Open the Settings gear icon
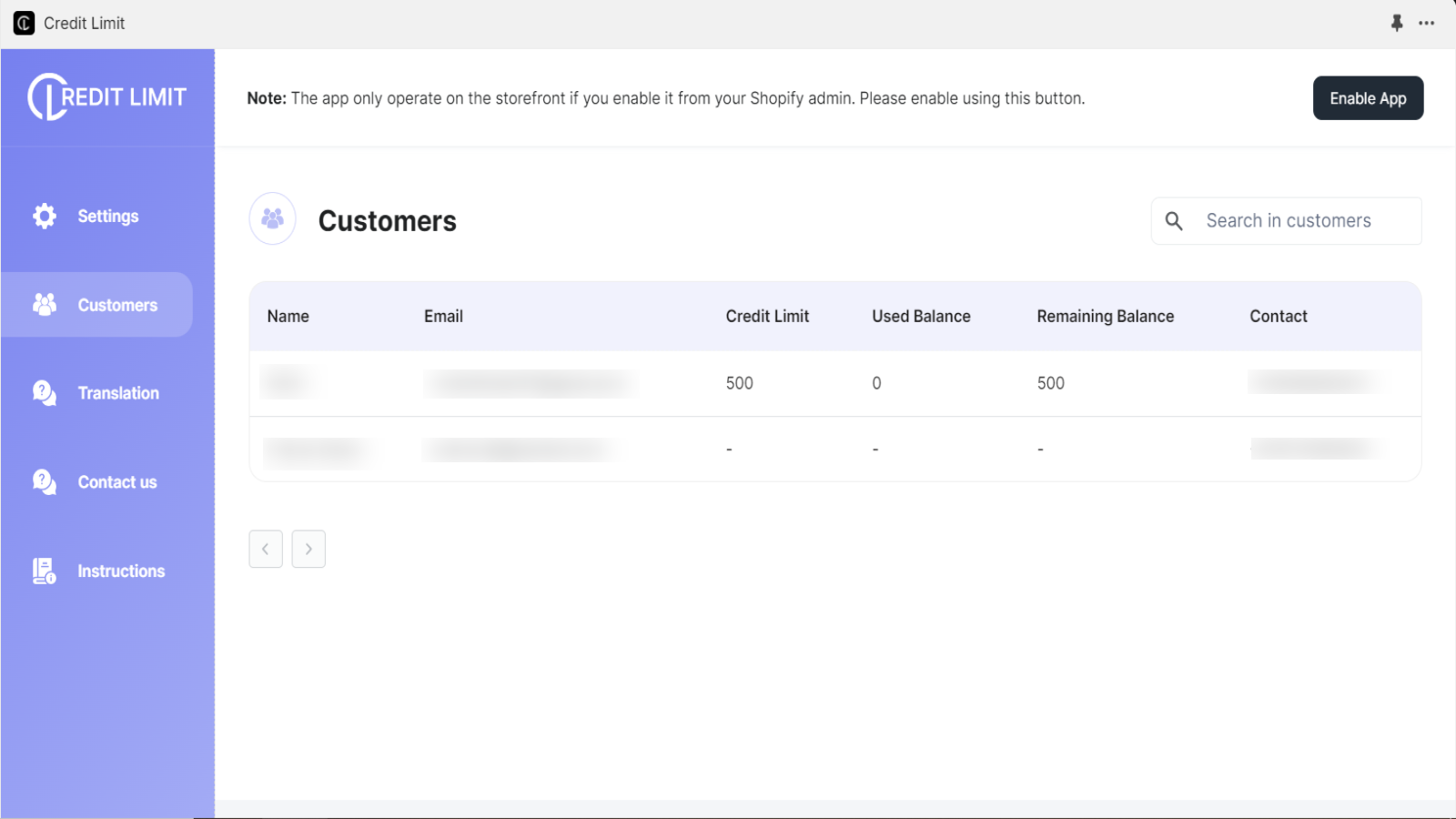 tap(43, 216)
